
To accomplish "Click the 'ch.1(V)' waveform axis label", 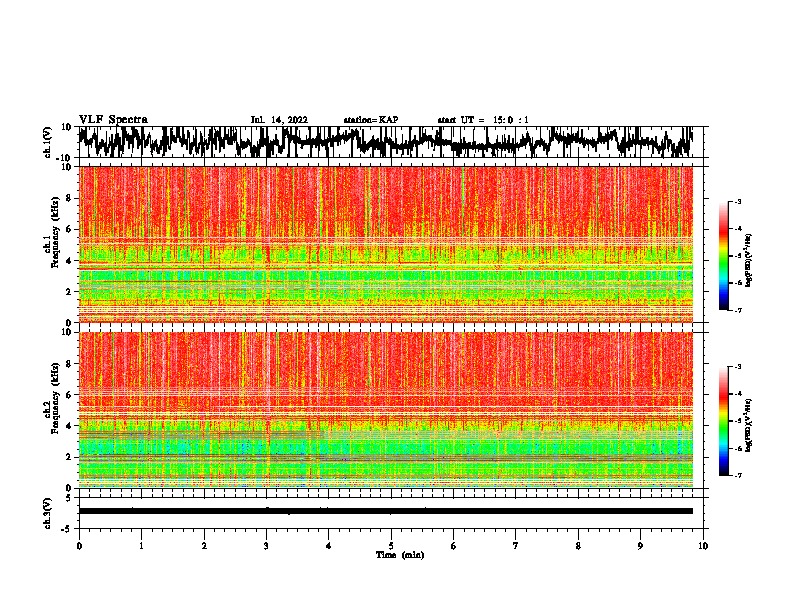I will tap(48, 142).
